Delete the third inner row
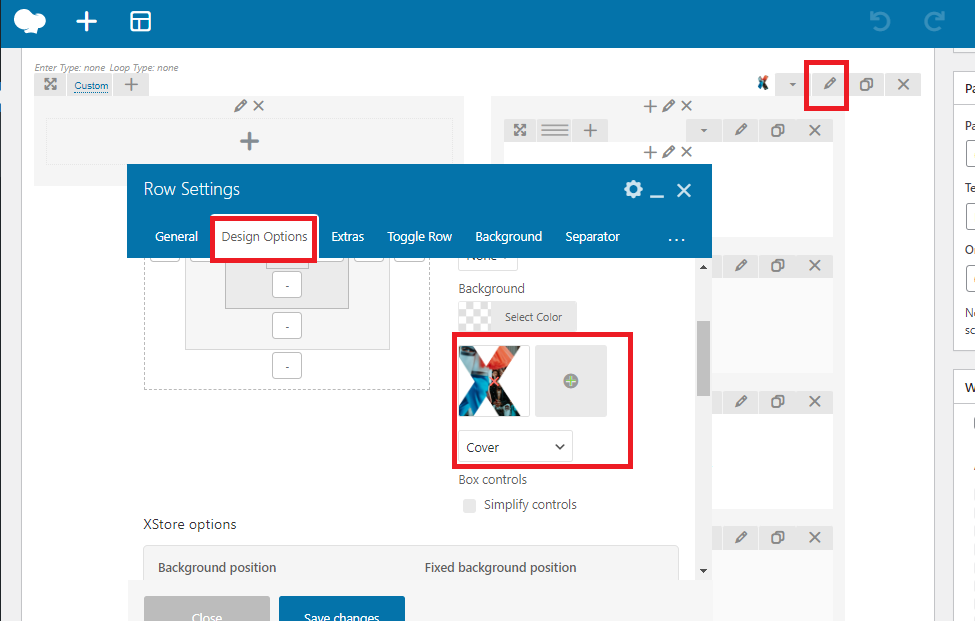This screenshot has width=975, height=621. pos(815,402)
